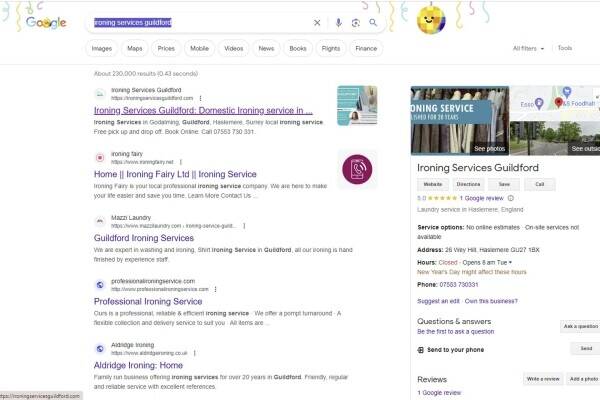Viewport: 600px width, 400px height.
Task: Select the News filter tab
Action: point(266,49)
